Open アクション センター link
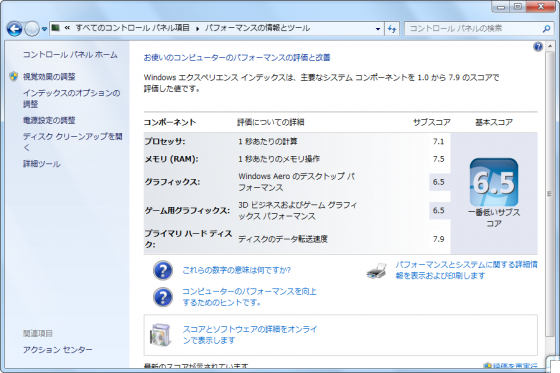The width and height of the screenshot is (560, 373). click(x=58, y=349)
